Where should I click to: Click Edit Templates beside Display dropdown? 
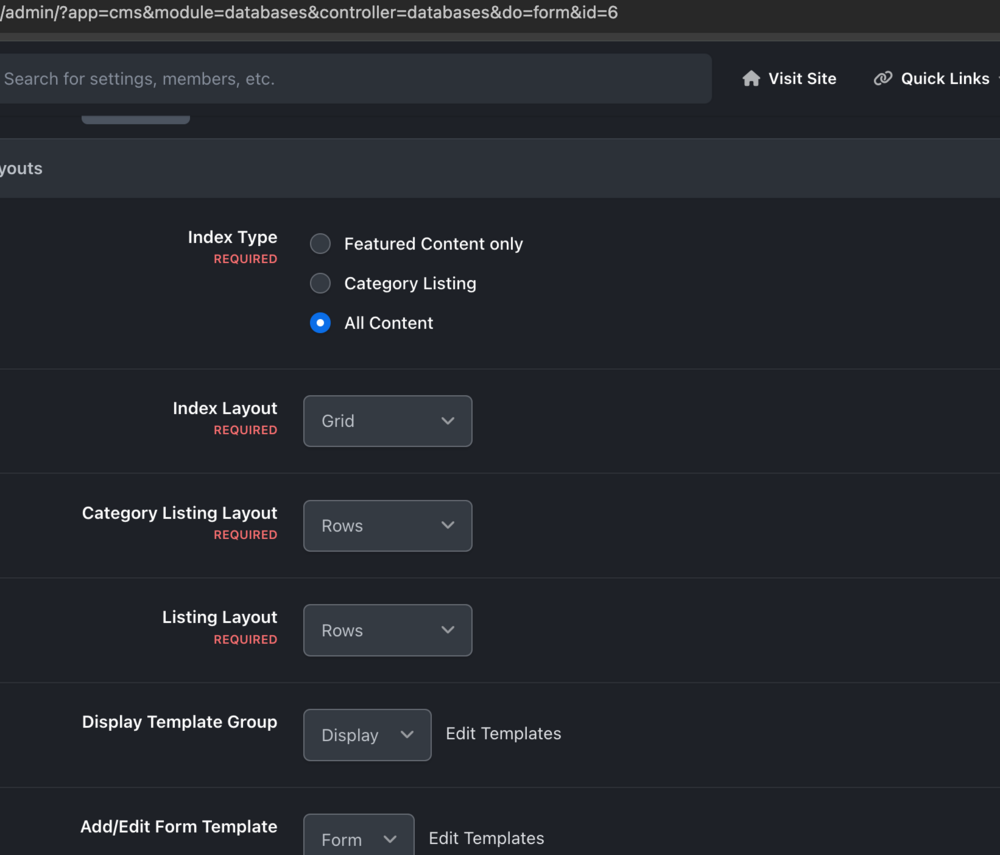[x=503, y=733]
